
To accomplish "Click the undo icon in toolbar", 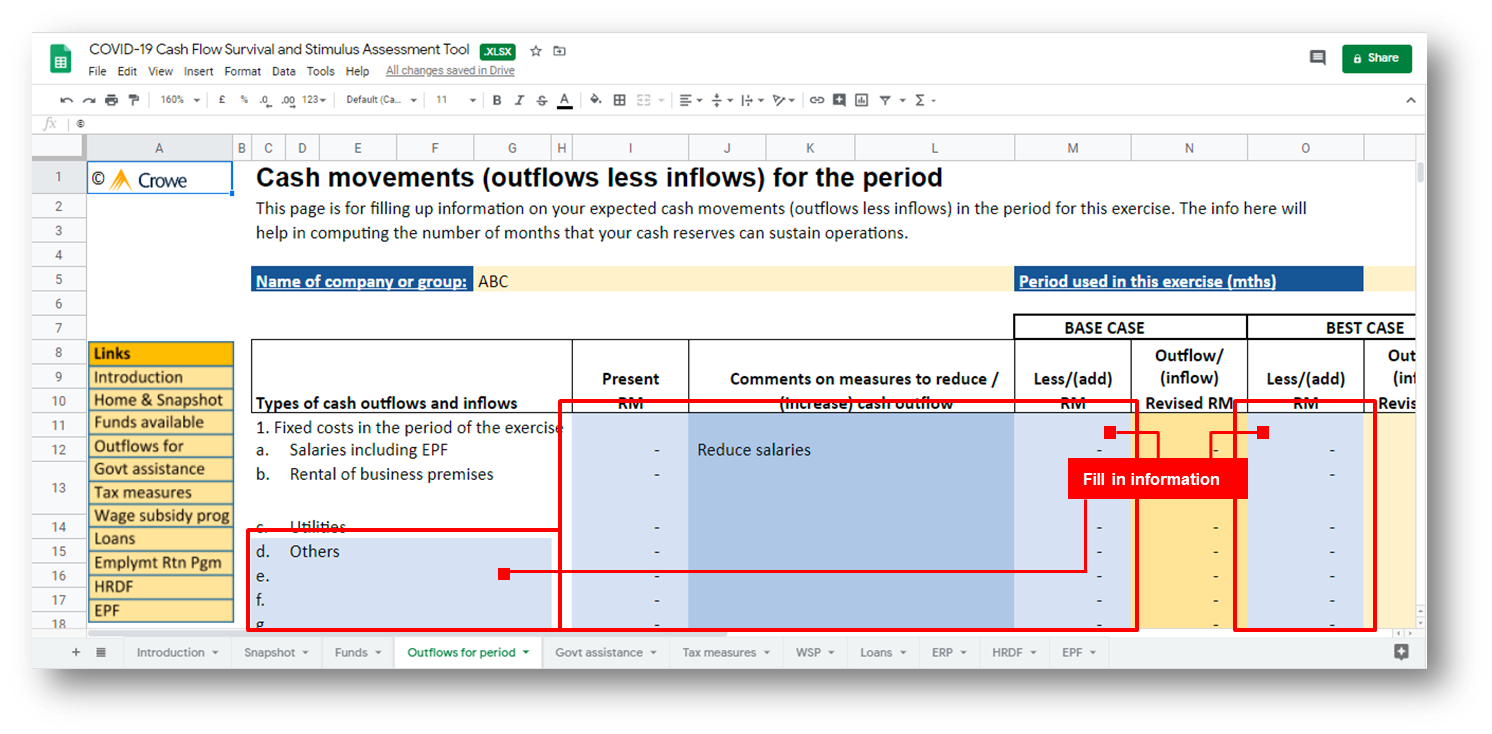I will click(66, 100).
